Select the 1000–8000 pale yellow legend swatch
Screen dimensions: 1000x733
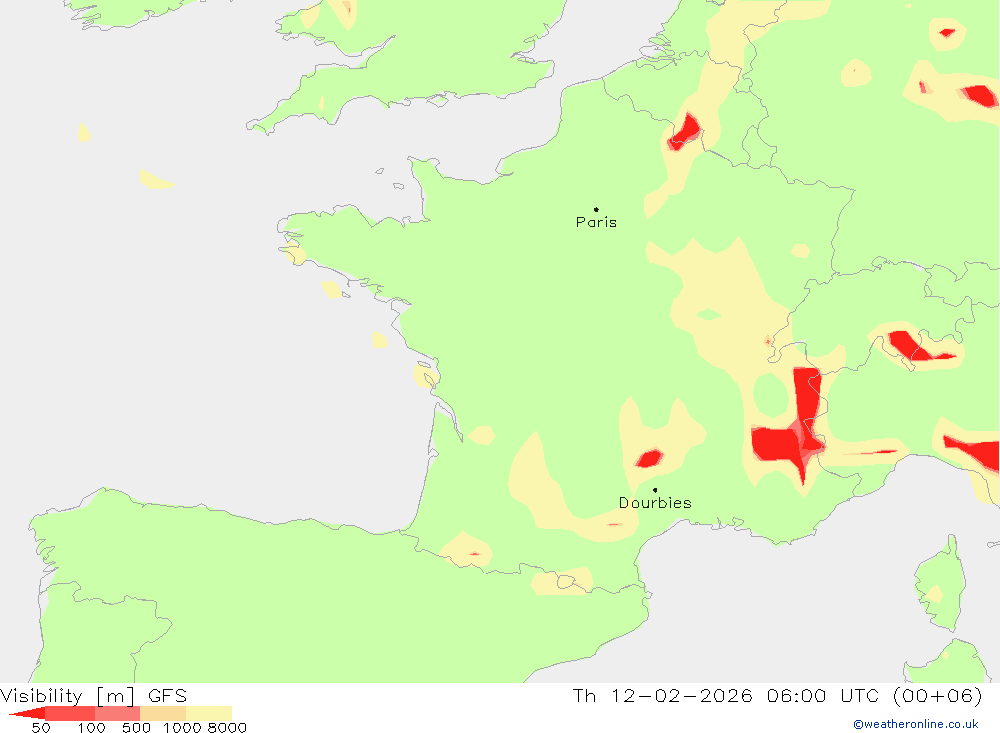pyautogui.click(x=209, y=713)
